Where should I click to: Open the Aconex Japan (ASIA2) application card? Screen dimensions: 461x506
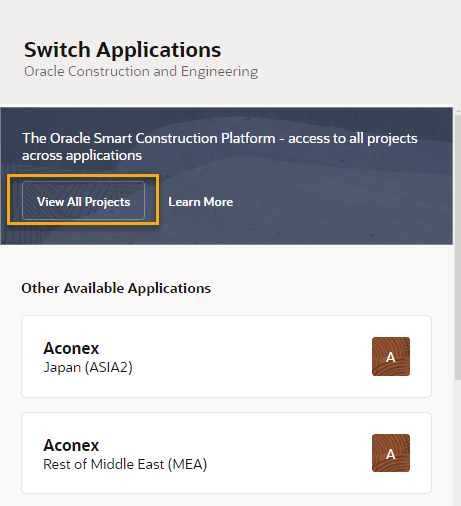coord(226,356)
